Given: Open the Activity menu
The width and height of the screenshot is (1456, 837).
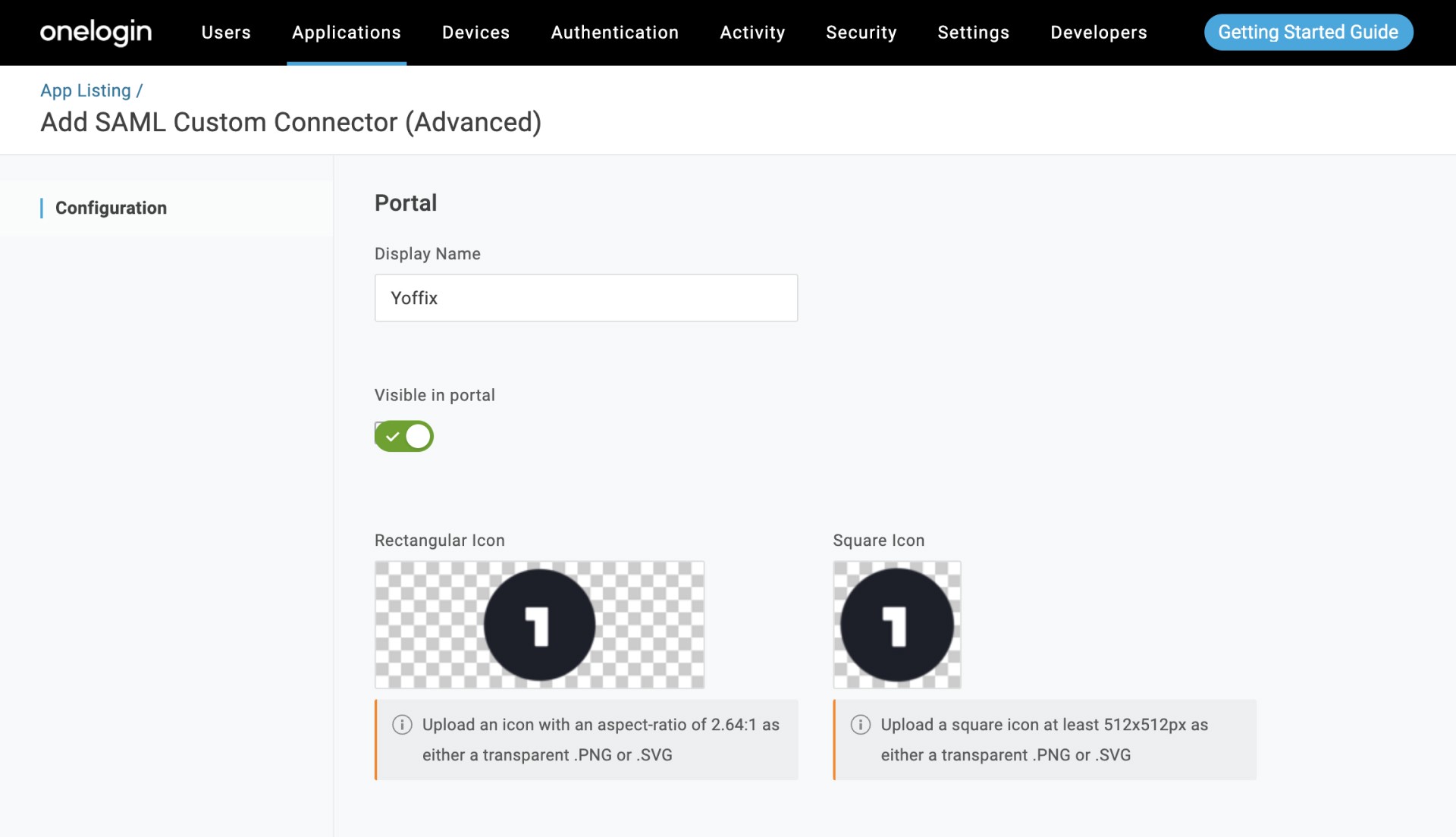Looking at the screenshot, I should [x=752, y=33].
